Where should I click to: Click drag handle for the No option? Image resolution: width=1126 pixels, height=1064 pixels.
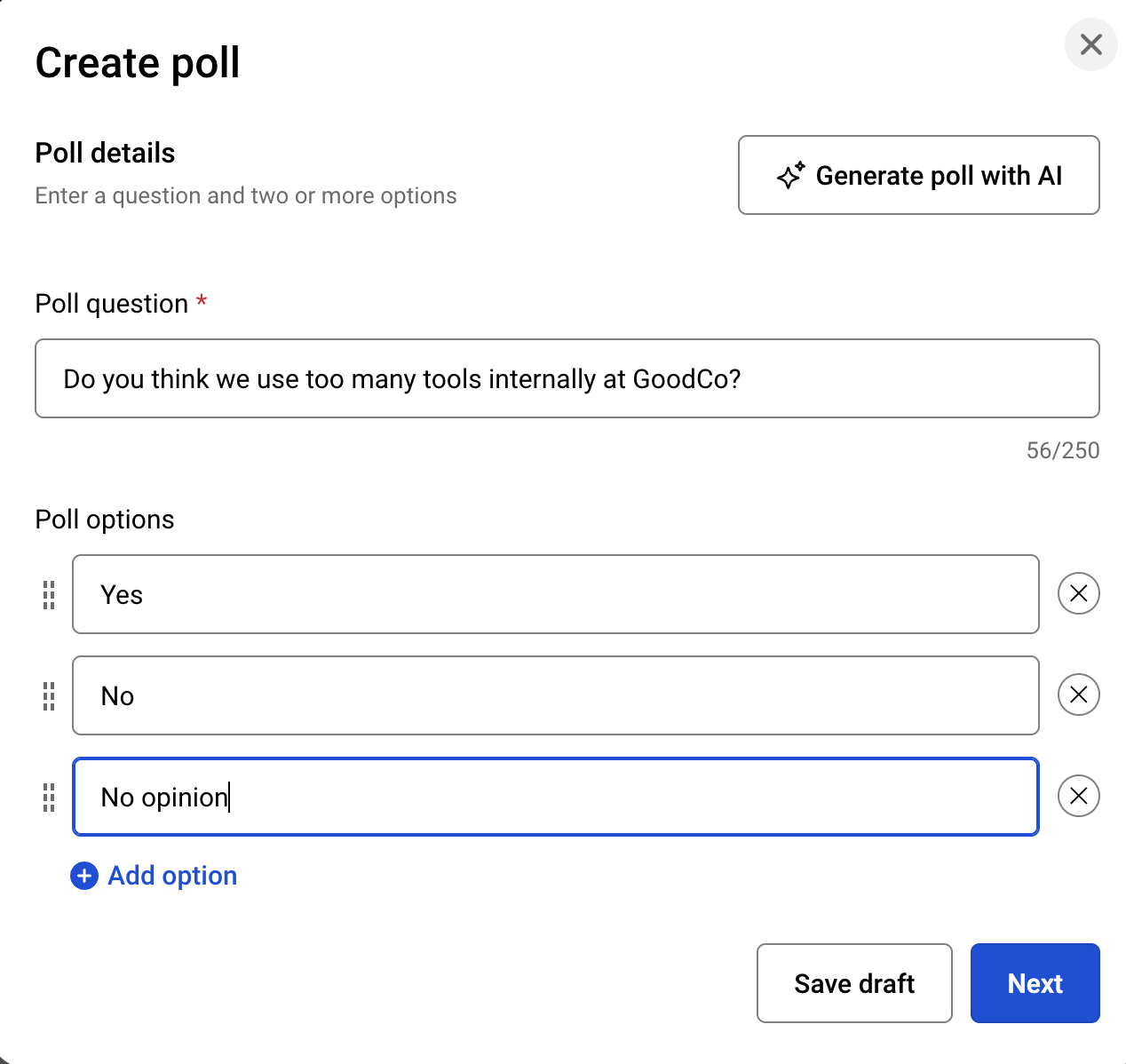(x=49, y=695)
